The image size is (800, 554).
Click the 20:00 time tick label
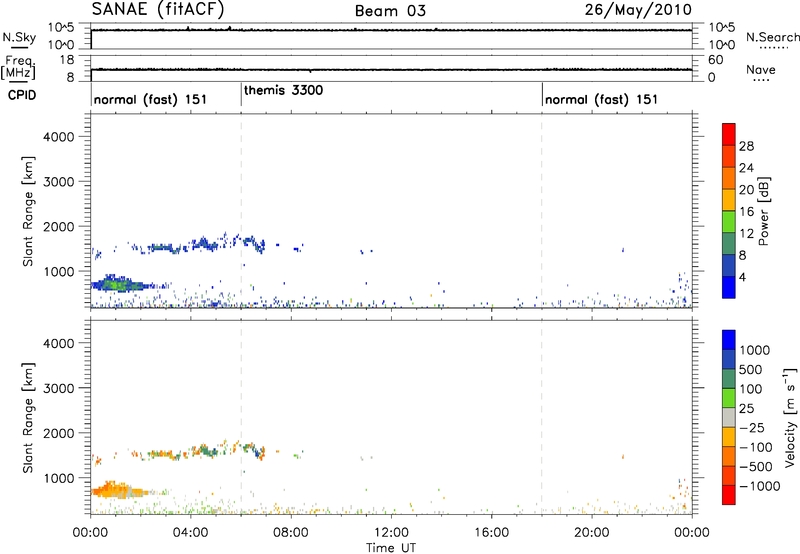(x=591, y=533)
